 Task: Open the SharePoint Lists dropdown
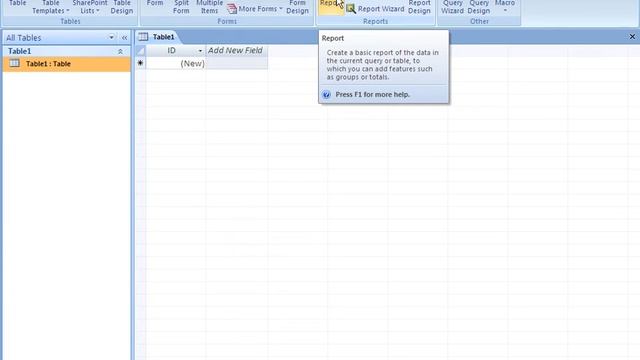90,7
